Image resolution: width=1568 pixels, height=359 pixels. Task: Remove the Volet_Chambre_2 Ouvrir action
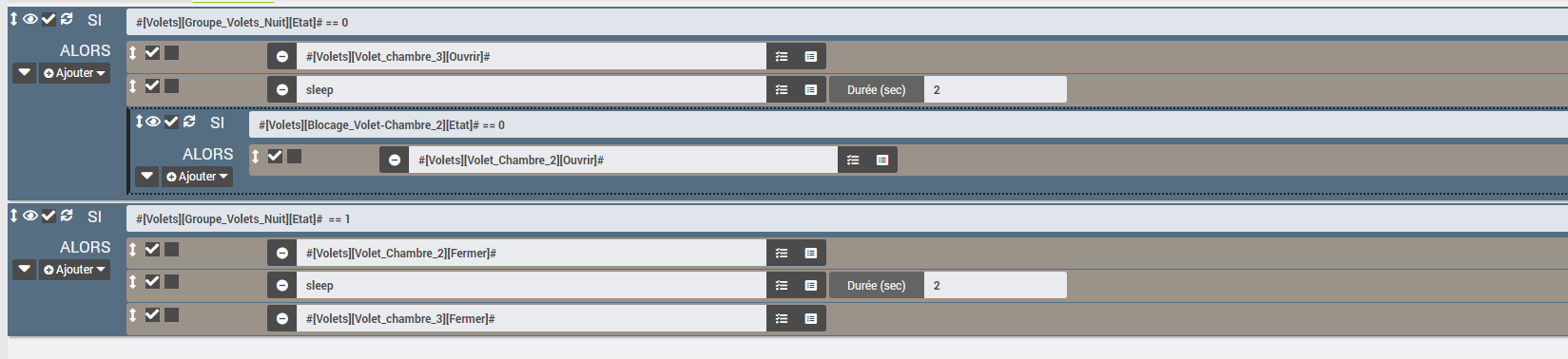pyautogui.click(x=395, y=160)
